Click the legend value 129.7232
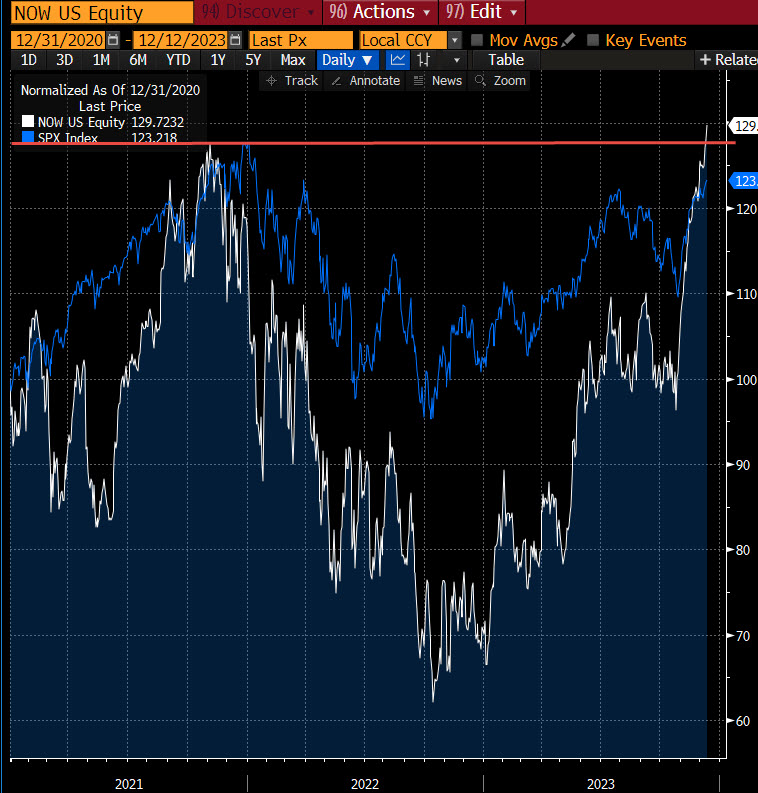The image size is (758, 793). pos(158,122)
